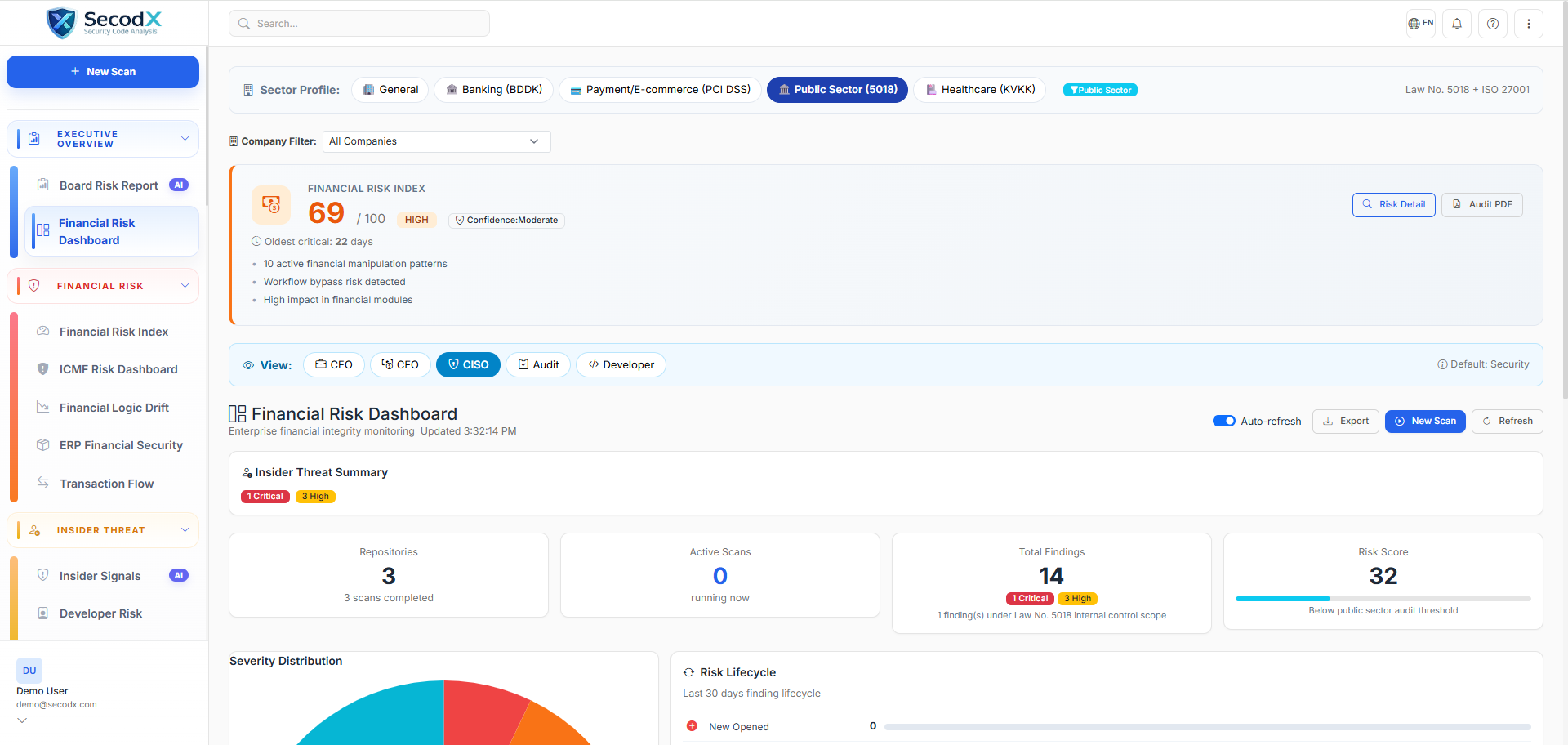Click the SecodX logo
The width and height of the screenshot is (1568, 745).
point(104,22)
